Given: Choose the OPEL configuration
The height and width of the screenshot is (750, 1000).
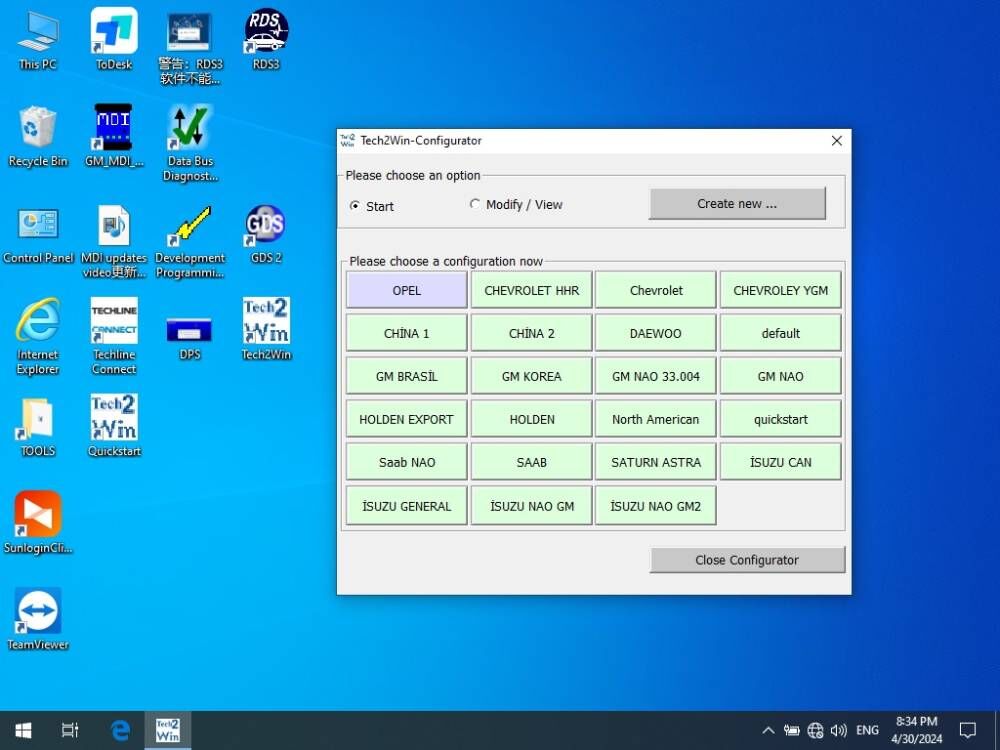Looking at the screenshot, I should pyautogui.click(x=407, y=290).
